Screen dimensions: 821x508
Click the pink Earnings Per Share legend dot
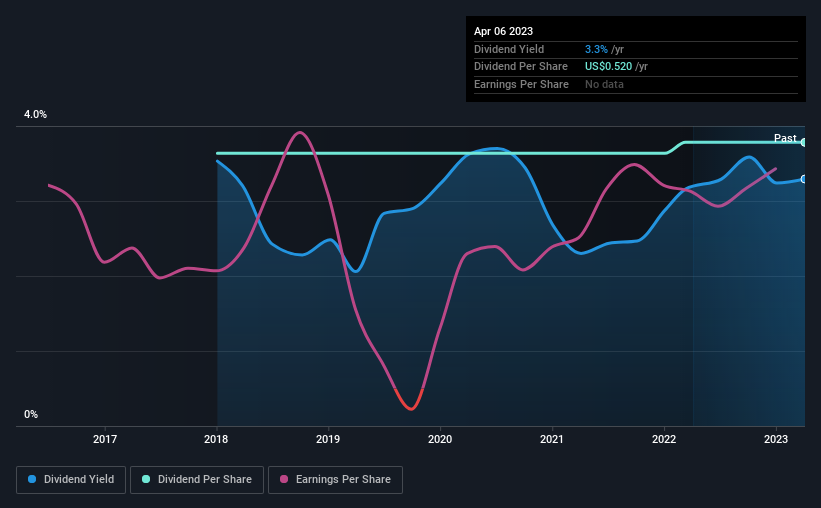coord(284,479)
